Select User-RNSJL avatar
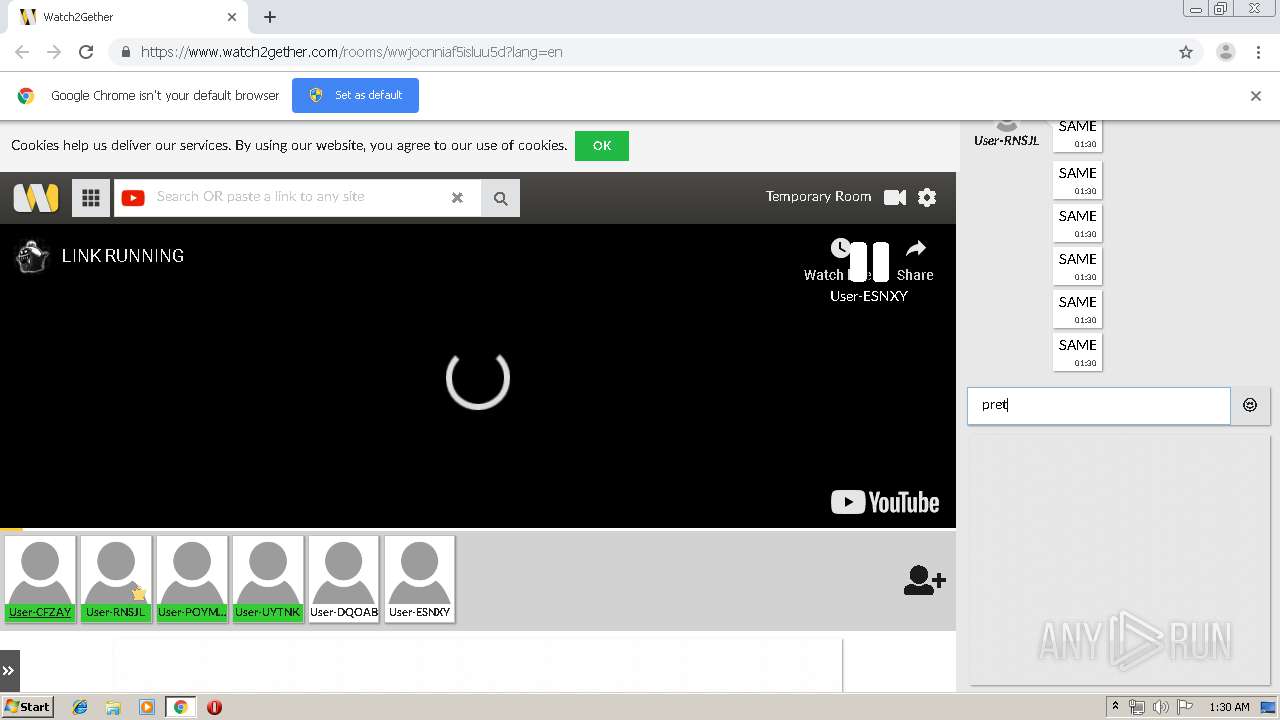Image resolution: width=1280 pixels, height=720 pixels. 116,579
